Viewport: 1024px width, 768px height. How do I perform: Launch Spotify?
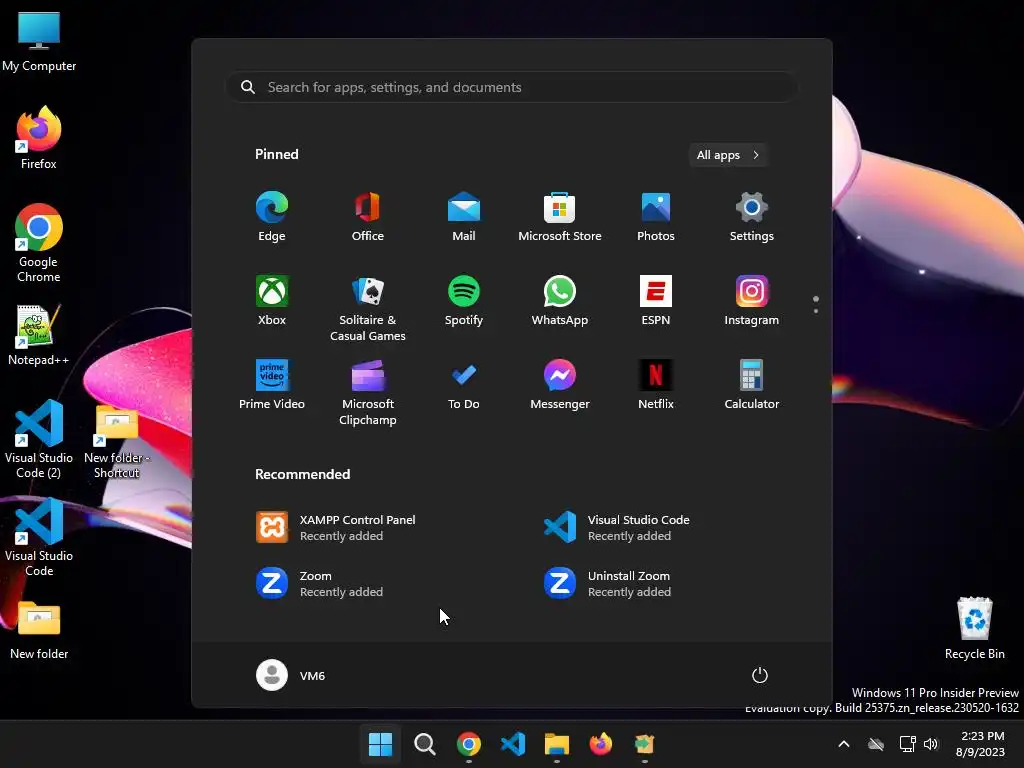(x=464, y=301)
